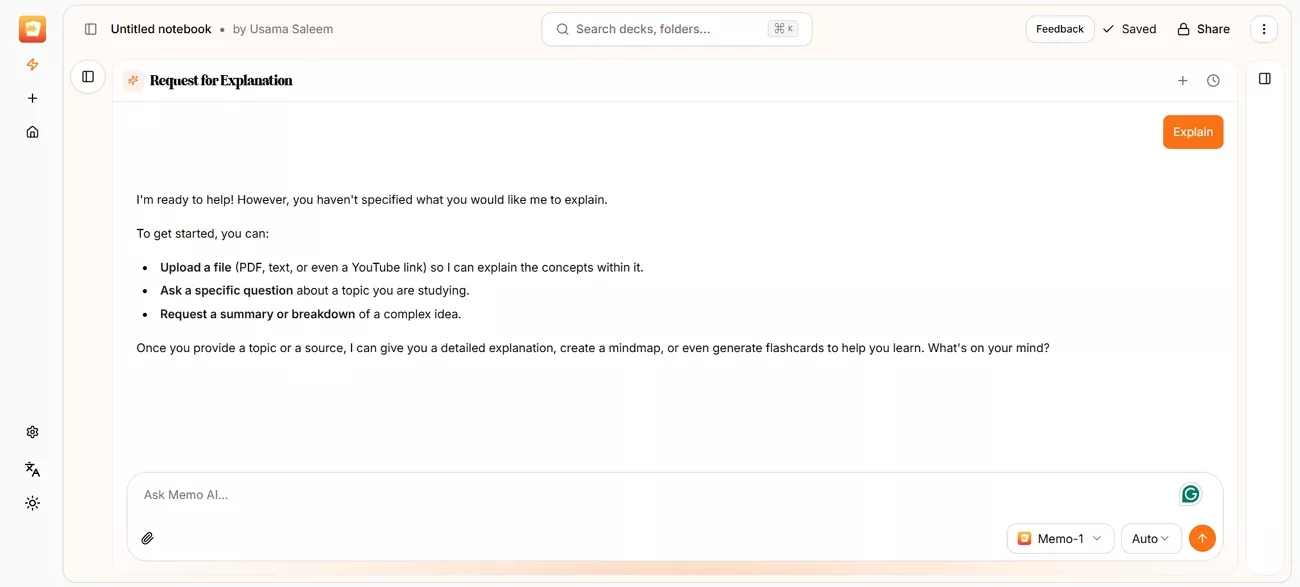Toggle the right side panel open
This screenshot has width=1300, height=587.
pos(1264,76)
